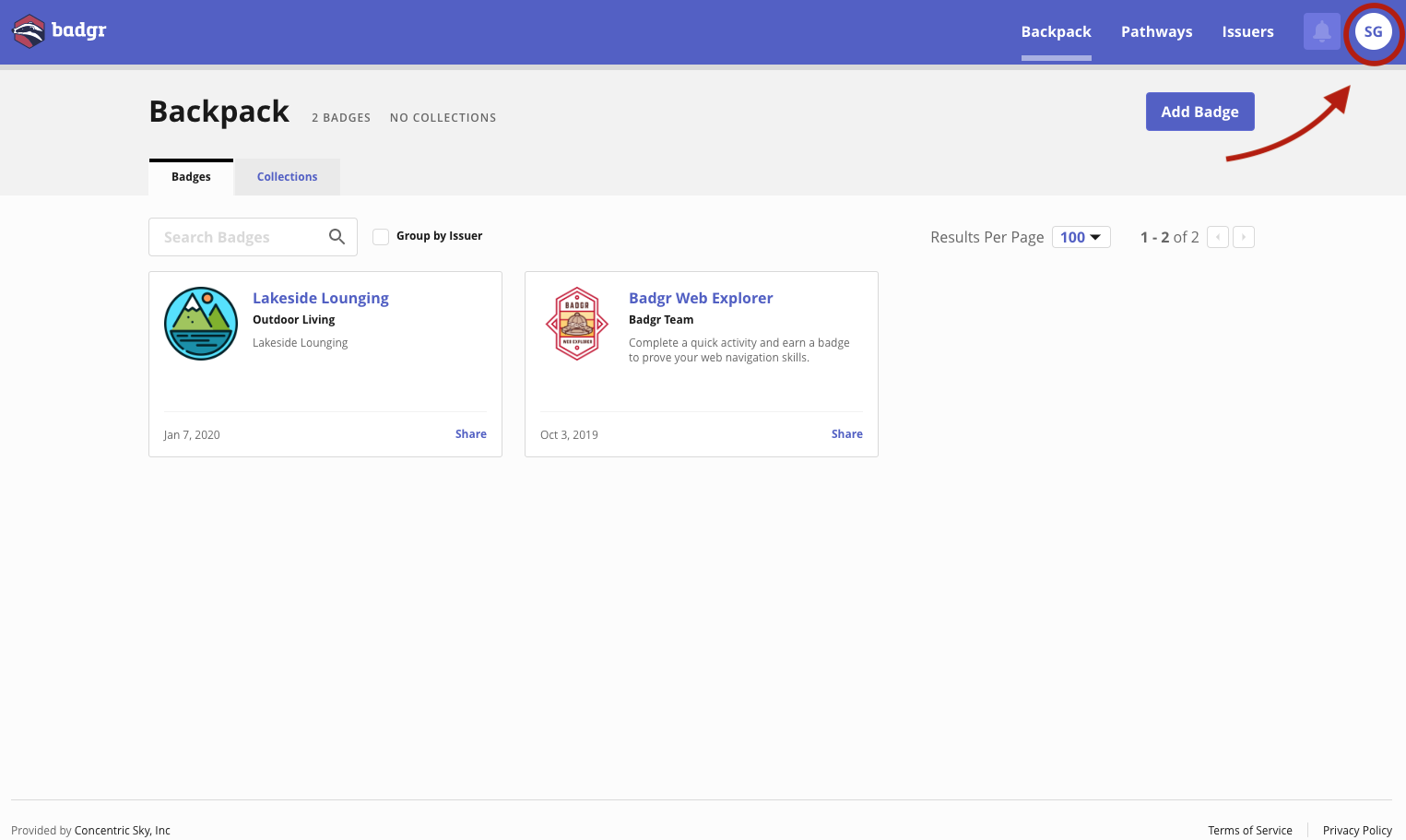Viewport: 1406px width, 840px height.
Task: Switch to the Collections tab
Action: pos(287,177)
